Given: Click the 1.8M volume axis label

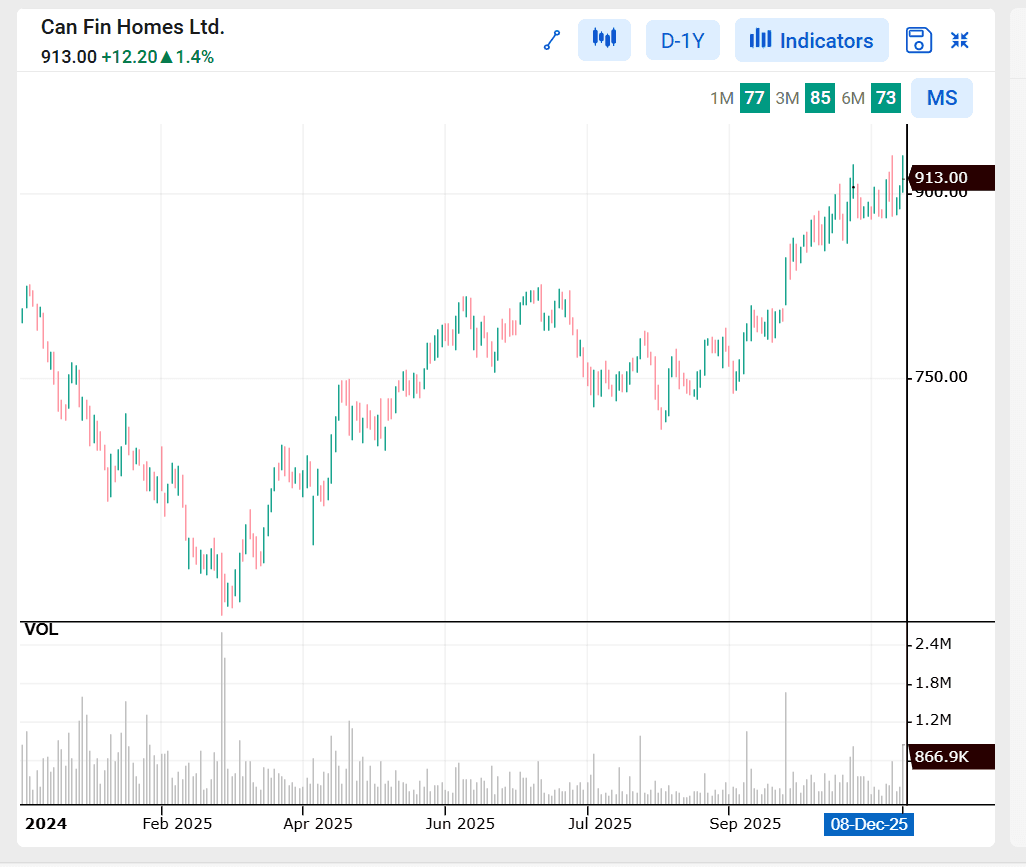Looking at the screenshot, I should pos(933,683).
